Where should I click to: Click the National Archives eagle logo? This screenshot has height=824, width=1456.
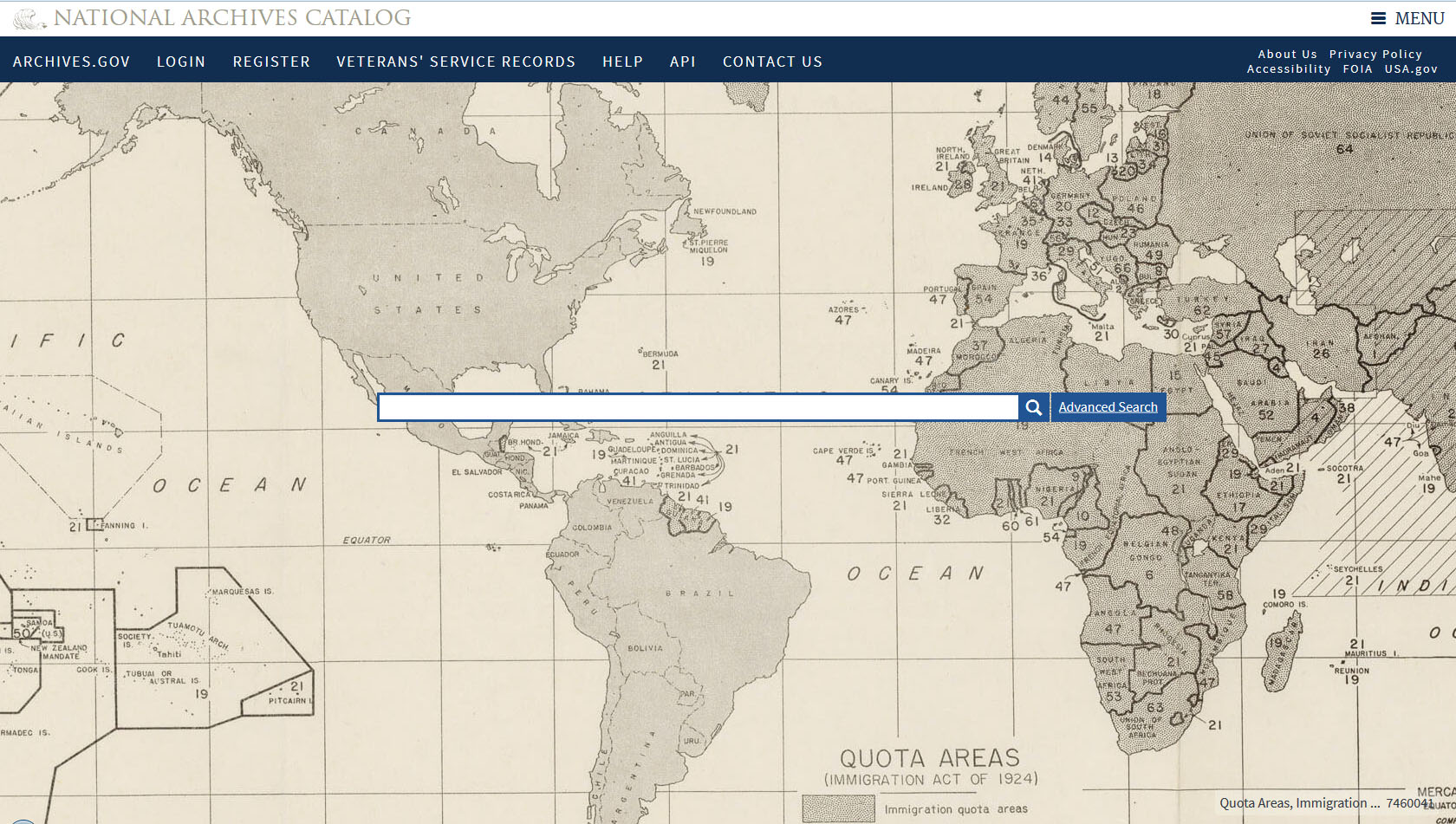point(29,16)
